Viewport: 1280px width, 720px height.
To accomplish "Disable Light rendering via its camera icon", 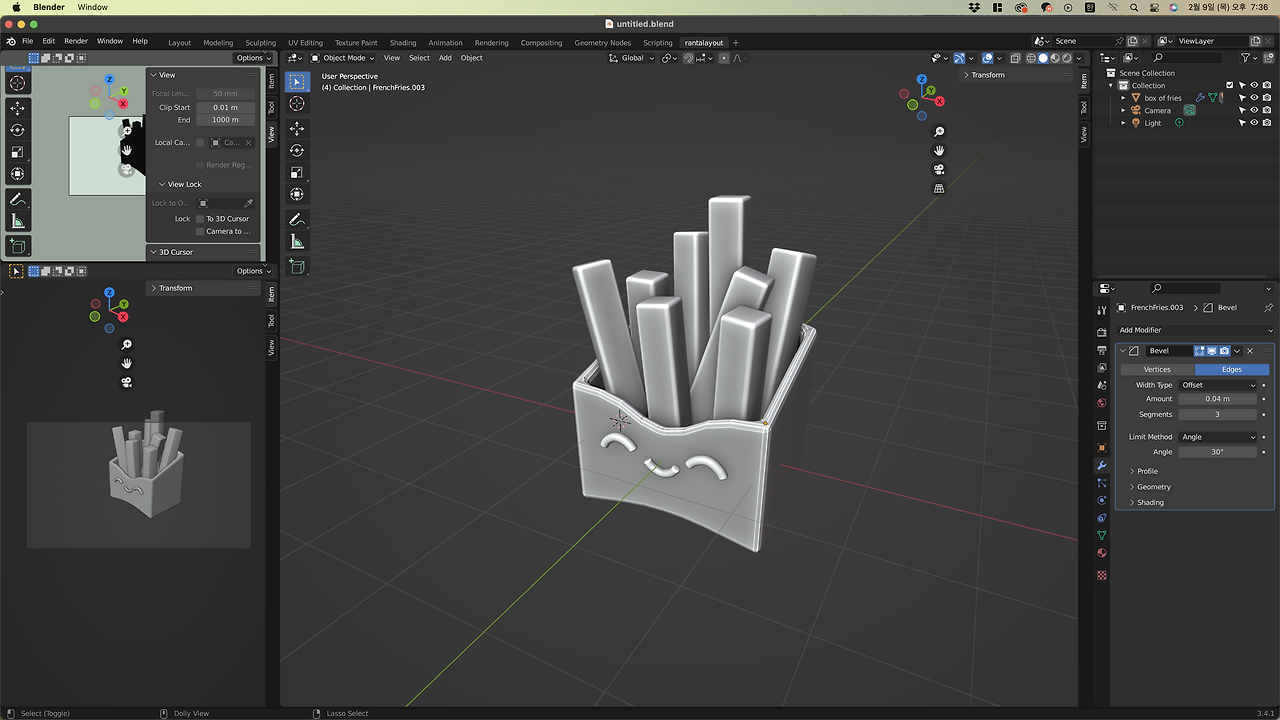I will click(1267, 123).
